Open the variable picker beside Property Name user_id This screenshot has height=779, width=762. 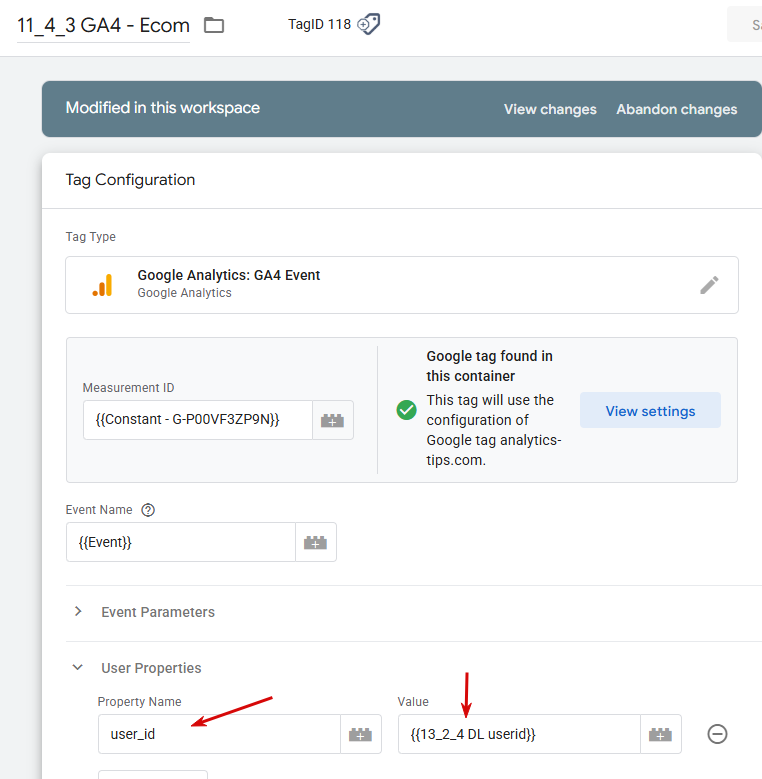coord(360,734)
